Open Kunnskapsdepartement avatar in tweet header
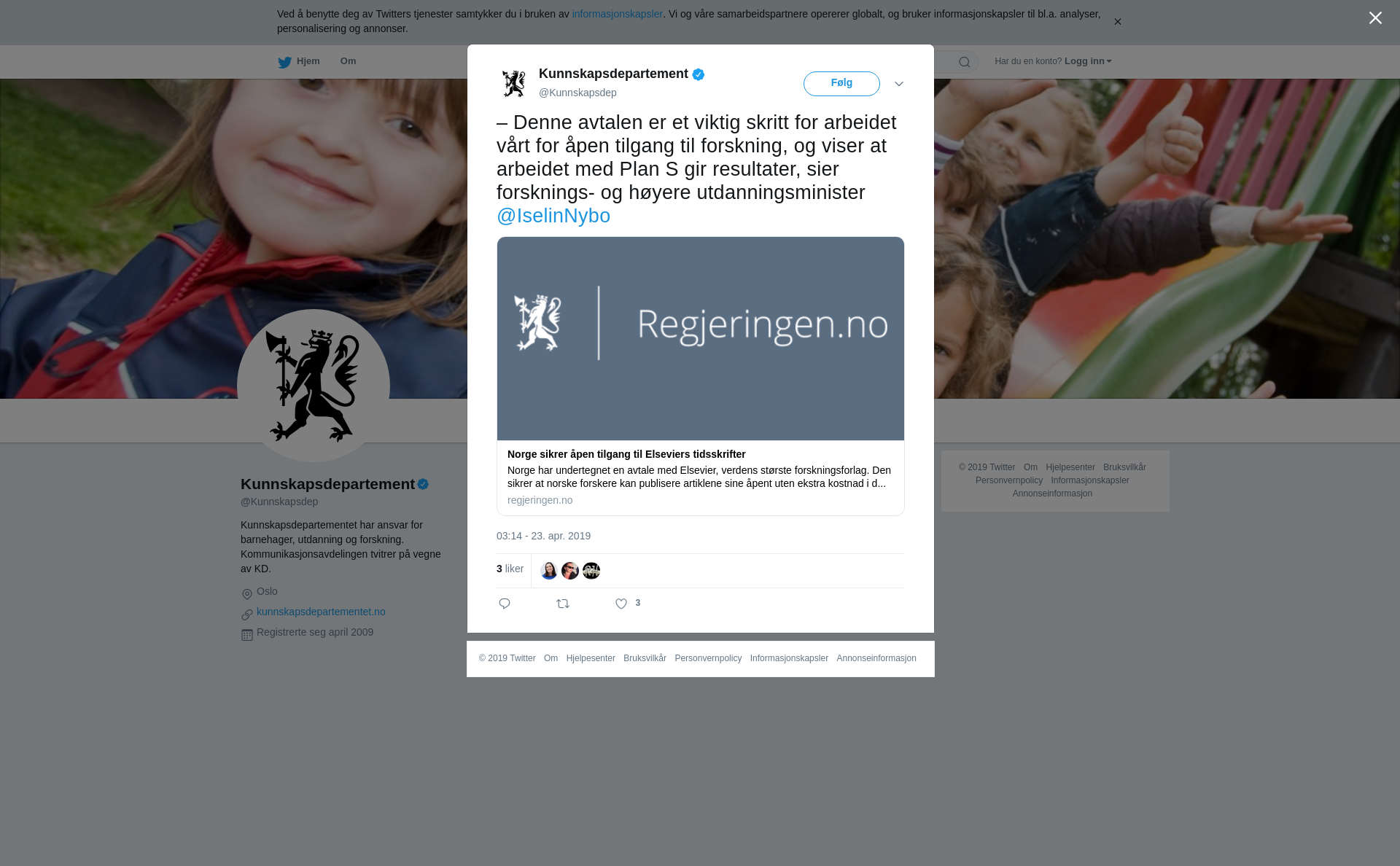Image resolution: width=1400 pixels, height=866 pixels. pos(514,83)
